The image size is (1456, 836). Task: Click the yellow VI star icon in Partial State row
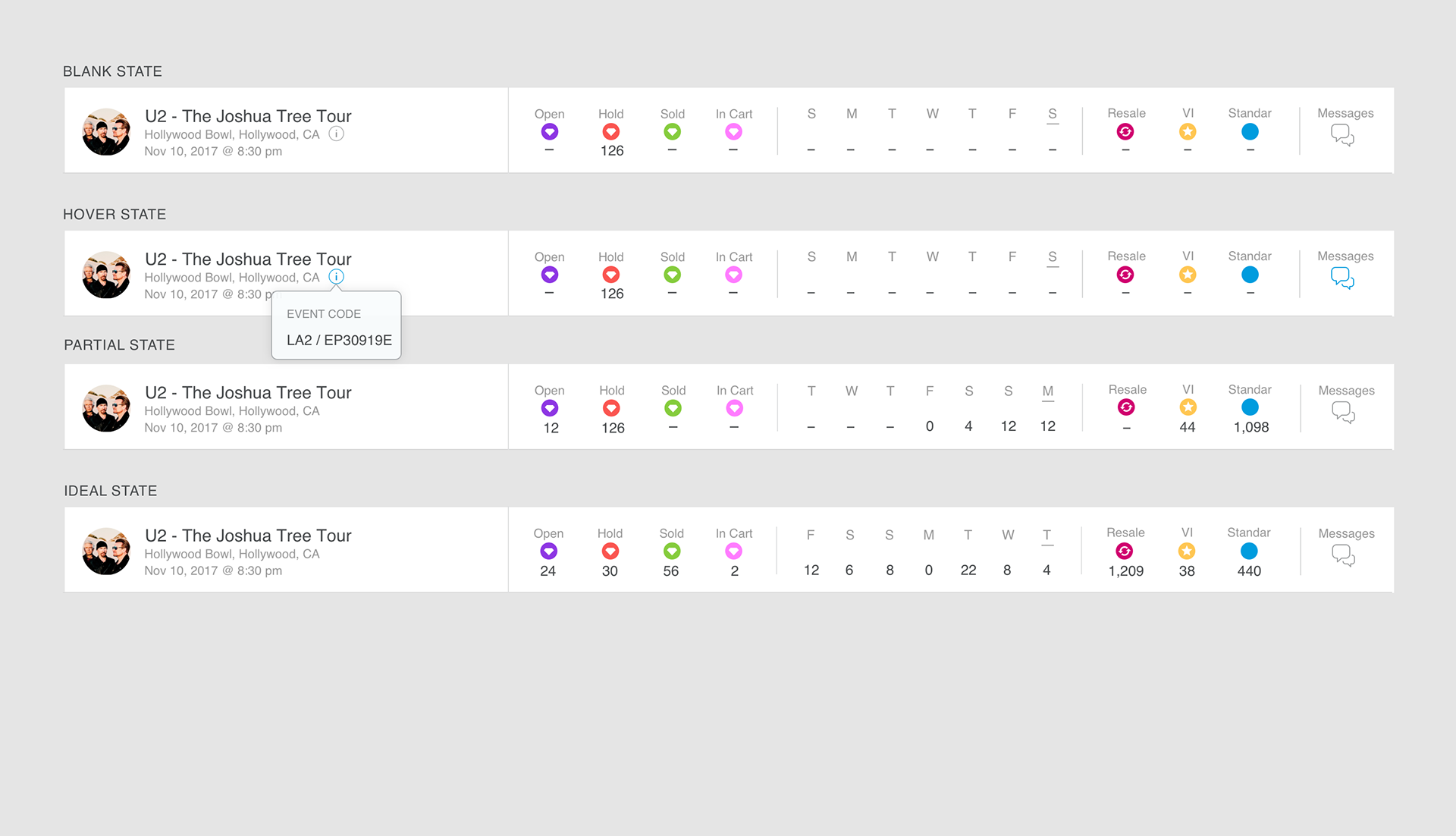(x=1188, y=407)
